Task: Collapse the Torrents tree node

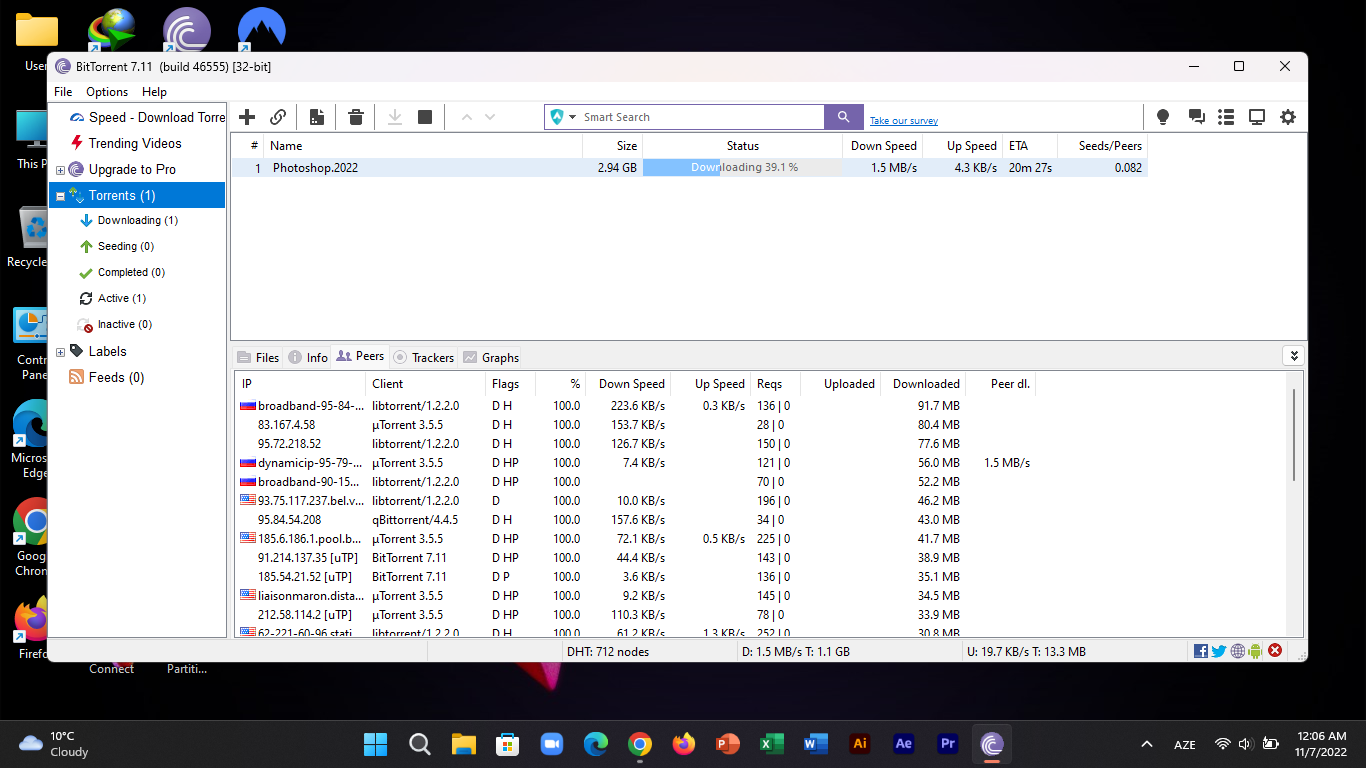Action: pos(60,196)
